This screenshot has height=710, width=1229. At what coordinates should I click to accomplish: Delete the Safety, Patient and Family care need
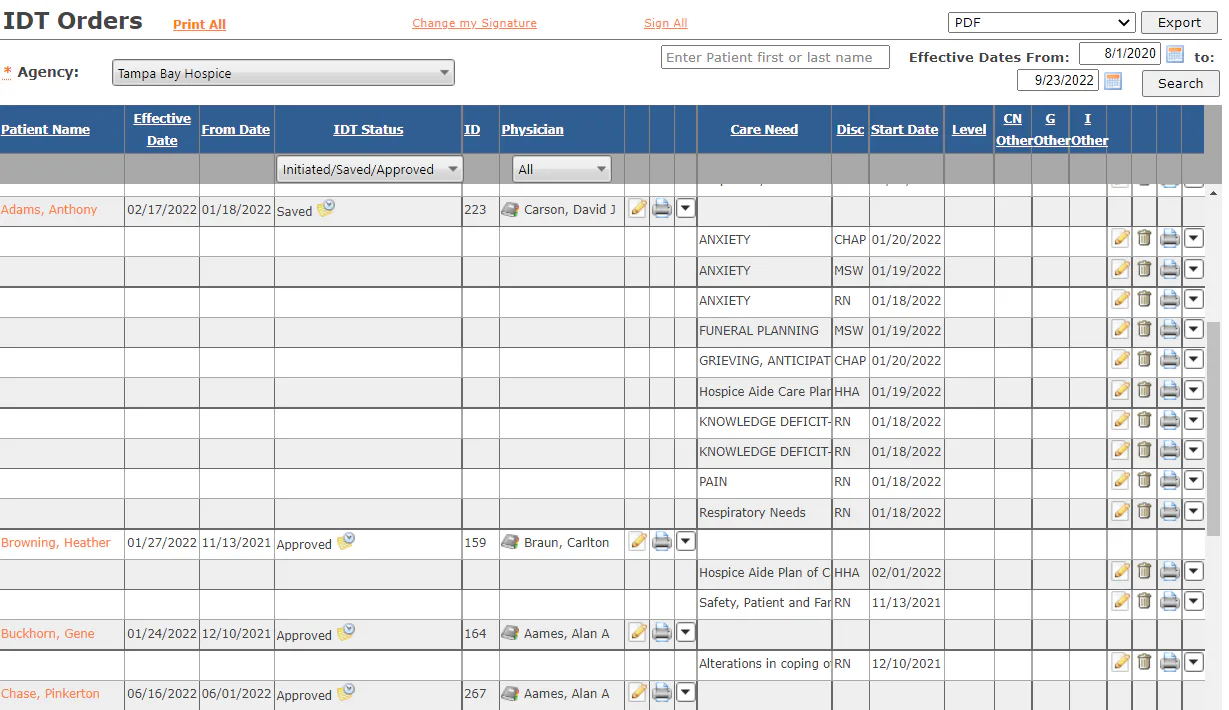coord(1144,601)
